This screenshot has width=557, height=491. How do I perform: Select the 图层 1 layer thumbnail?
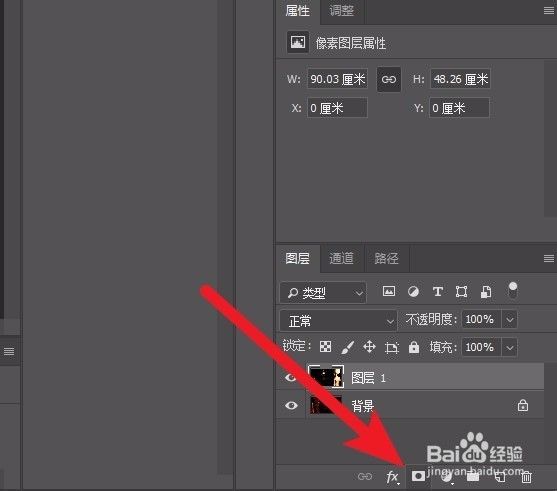click(326, 377)
